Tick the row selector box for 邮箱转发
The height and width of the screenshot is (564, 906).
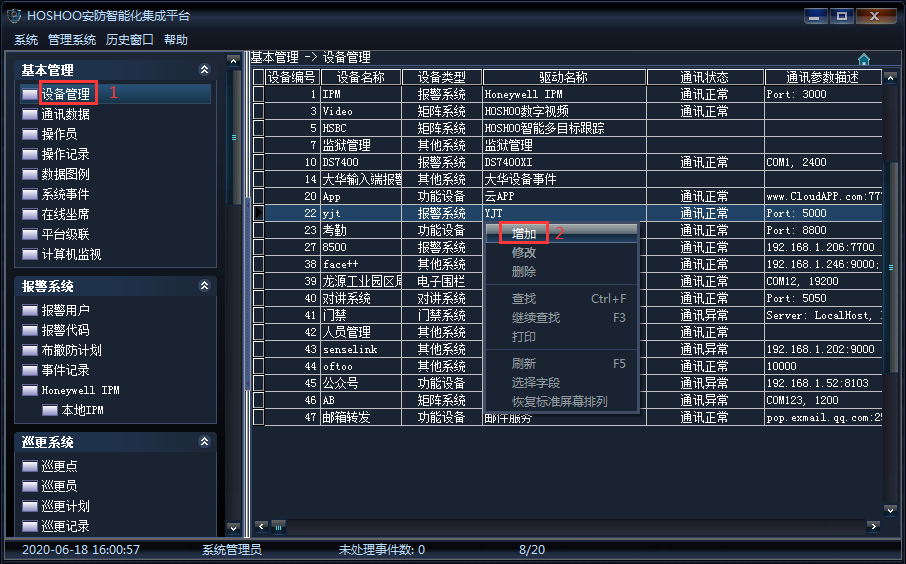[x=258, y=417]
